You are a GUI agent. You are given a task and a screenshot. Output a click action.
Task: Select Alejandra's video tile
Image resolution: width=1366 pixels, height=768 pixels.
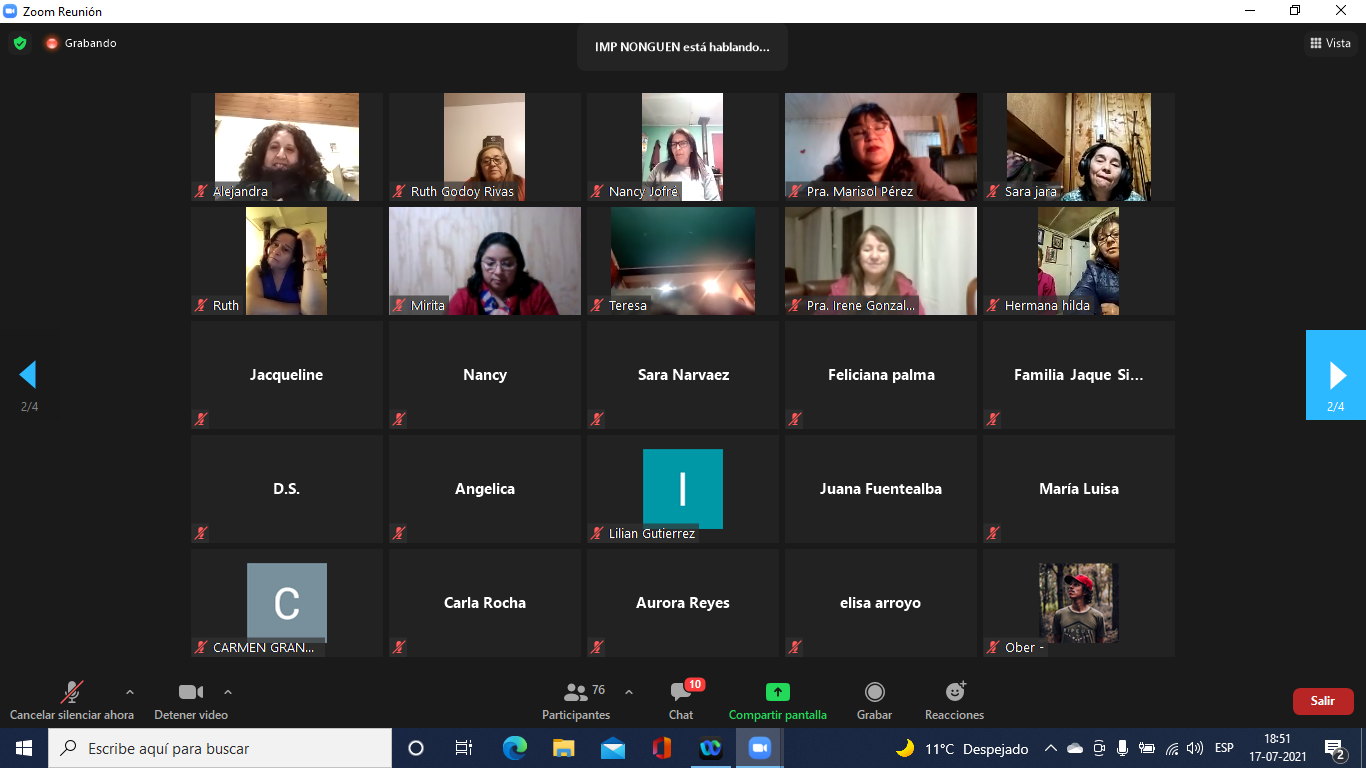tap(287, 147)
